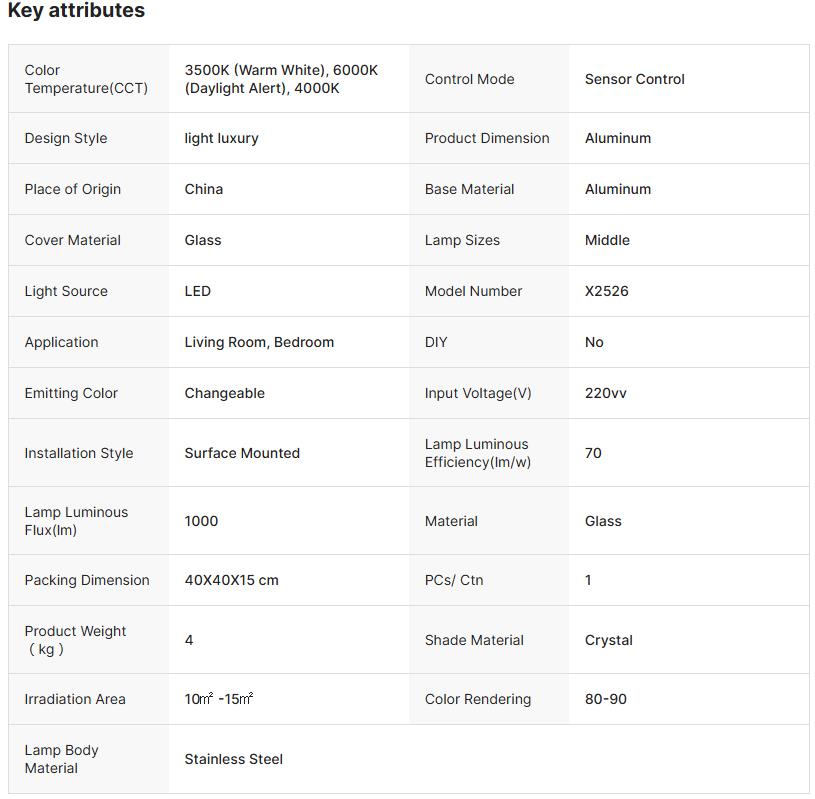Click the "Crystal" shade material value
The width and height of the screenshot is (815, 799).
coord(608,640)
